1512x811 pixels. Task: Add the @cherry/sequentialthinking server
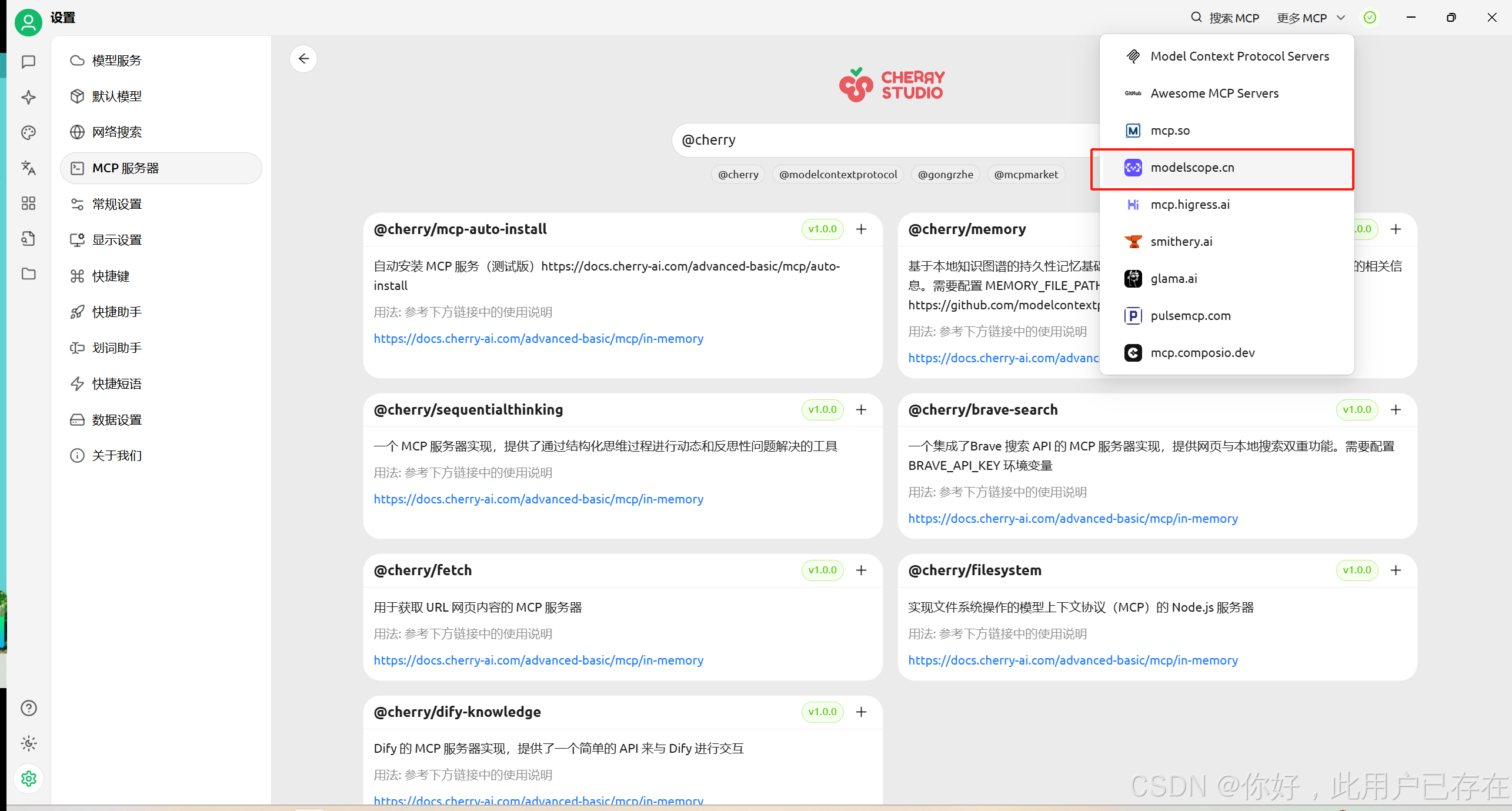click(x=861, y=409)
